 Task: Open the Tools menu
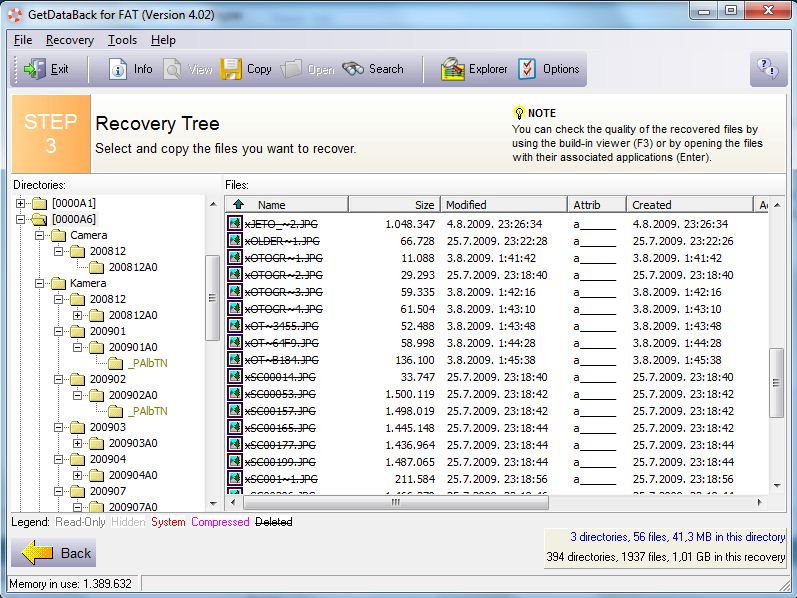point(122,40)
